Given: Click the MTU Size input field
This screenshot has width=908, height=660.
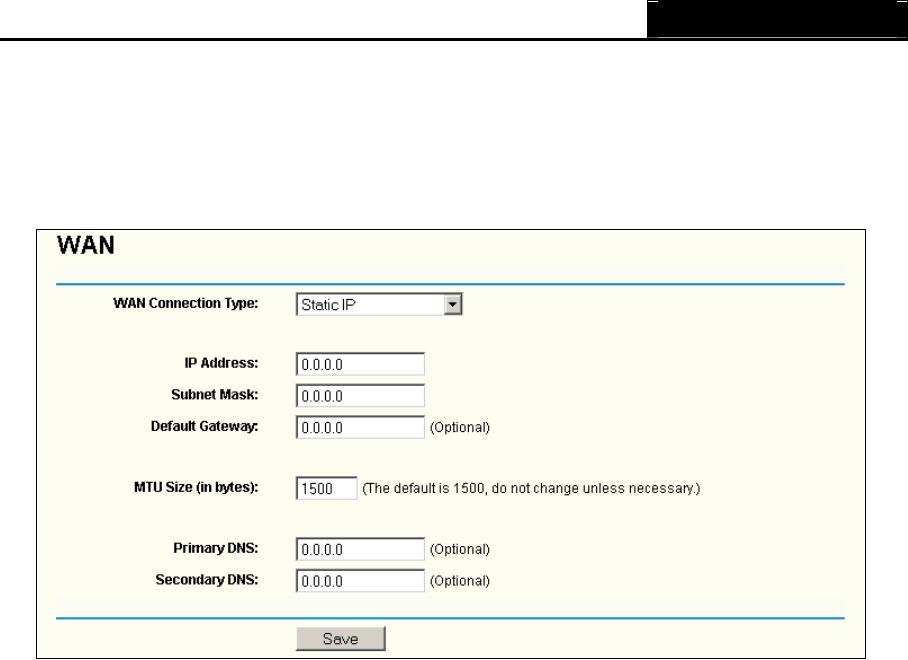Looking at the screenshot, I should coord(327,488).
